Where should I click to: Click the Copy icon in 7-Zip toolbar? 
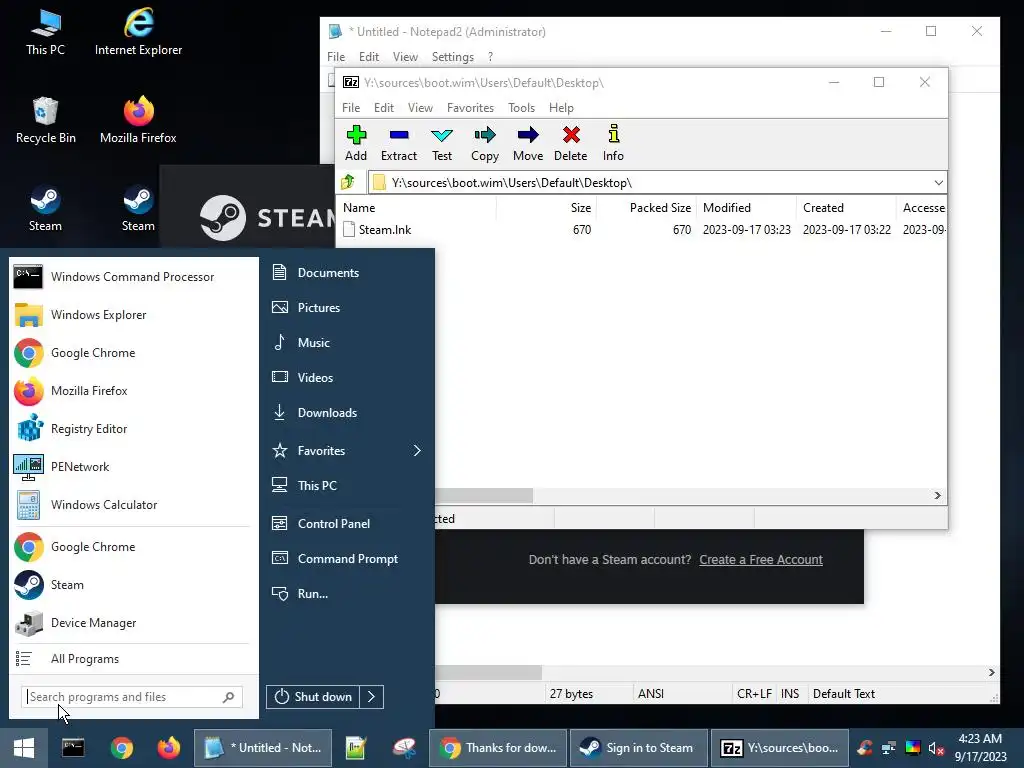pyautogui.click(x=485, y=143)
